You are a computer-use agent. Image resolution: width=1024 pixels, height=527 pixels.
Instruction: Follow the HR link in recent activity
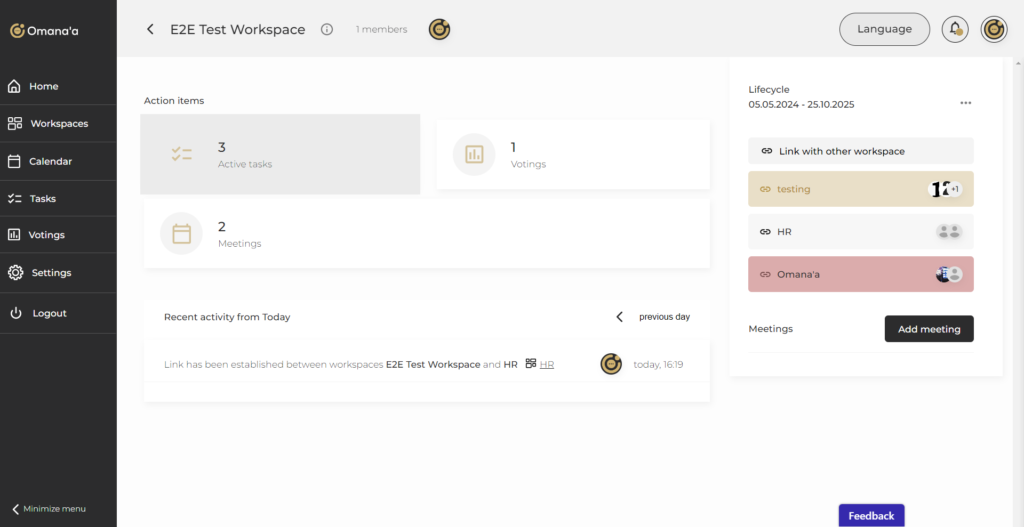click(x=547, y=365)
